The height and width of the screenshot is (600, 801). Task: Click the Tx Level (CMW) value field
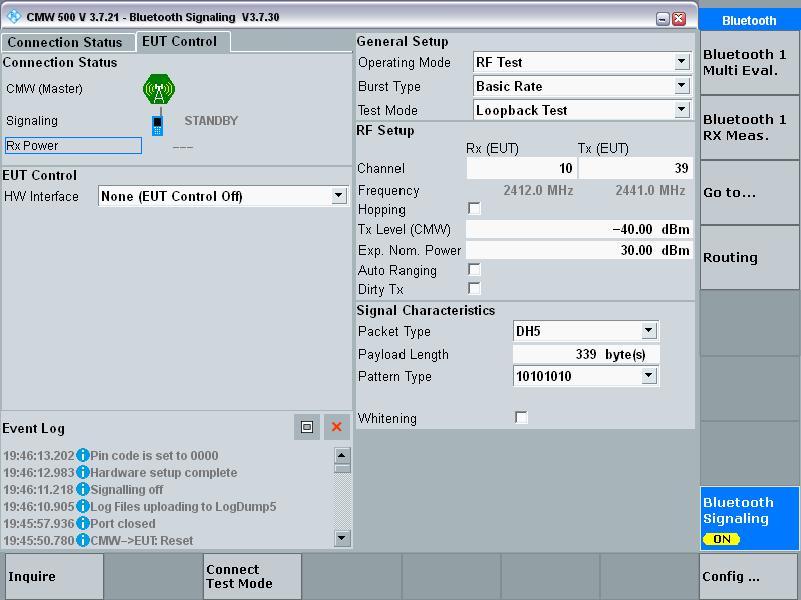tap(579, 229)
